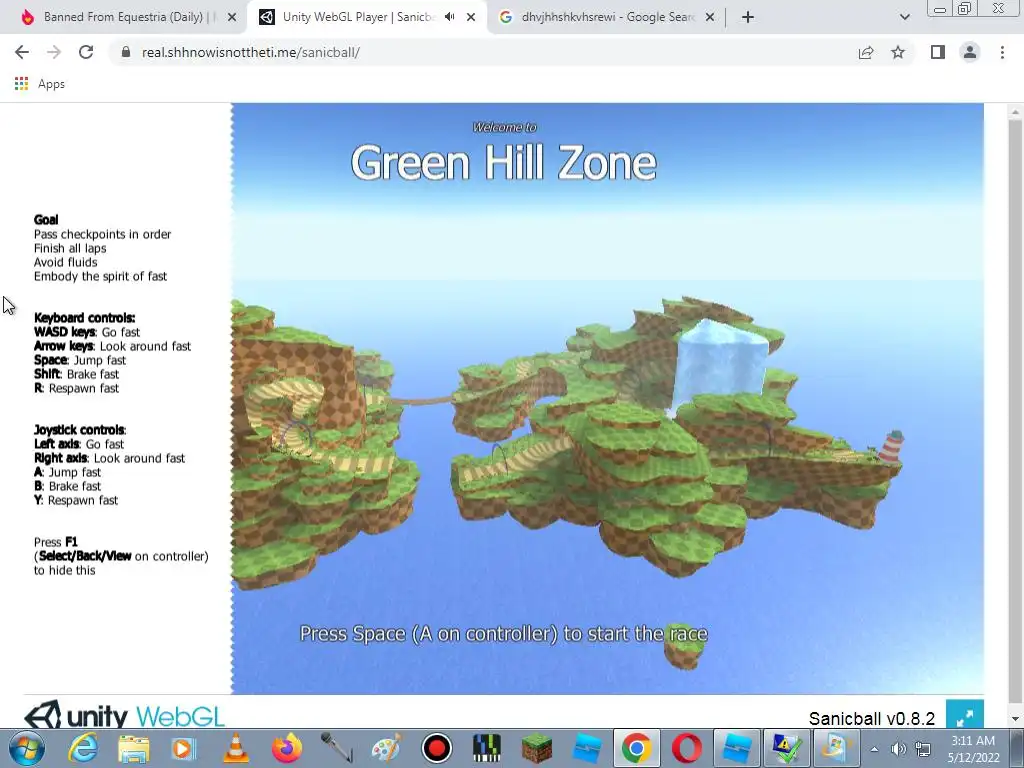Viewport: 1024px width, 768px height.
Task: Open the Apps grid shortcut
Action: tap(40, 84)
